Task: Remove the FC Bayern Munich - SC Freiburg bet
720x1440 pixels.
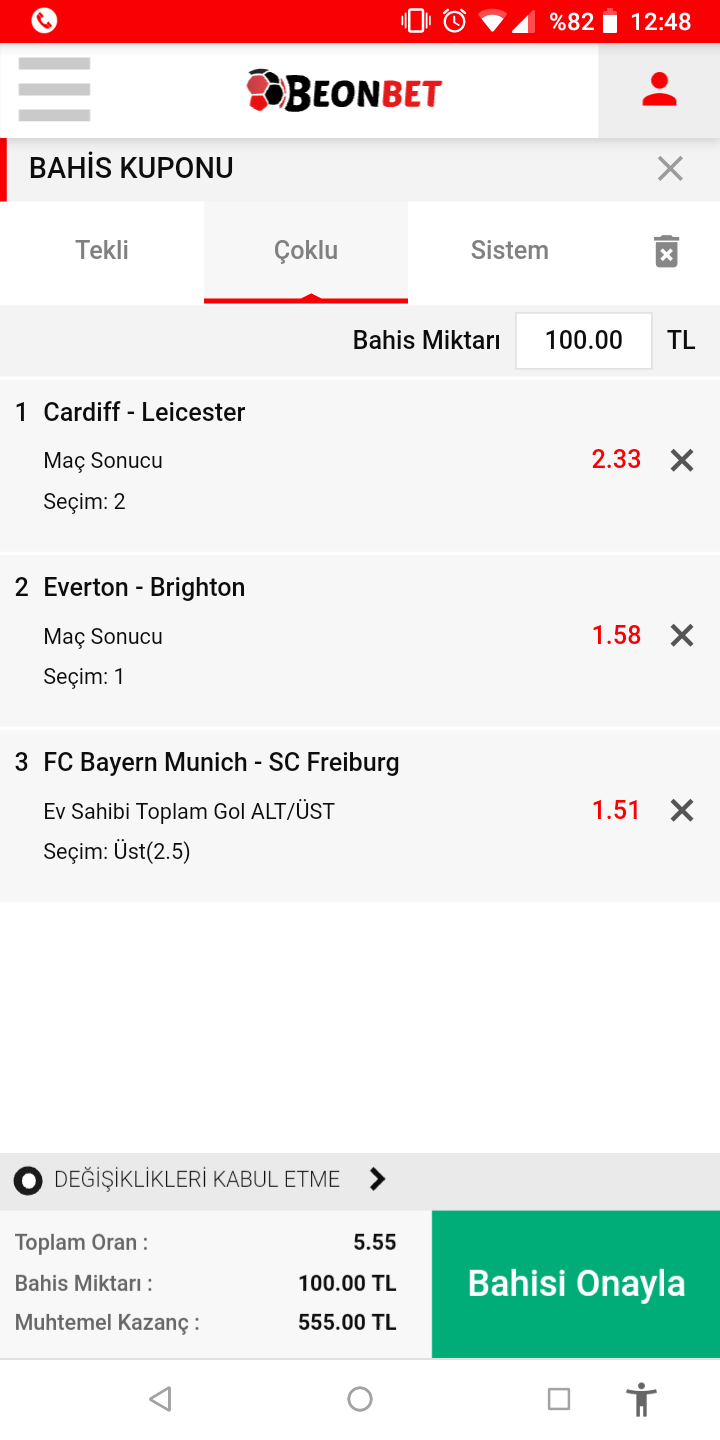Action: pos(682,810)
